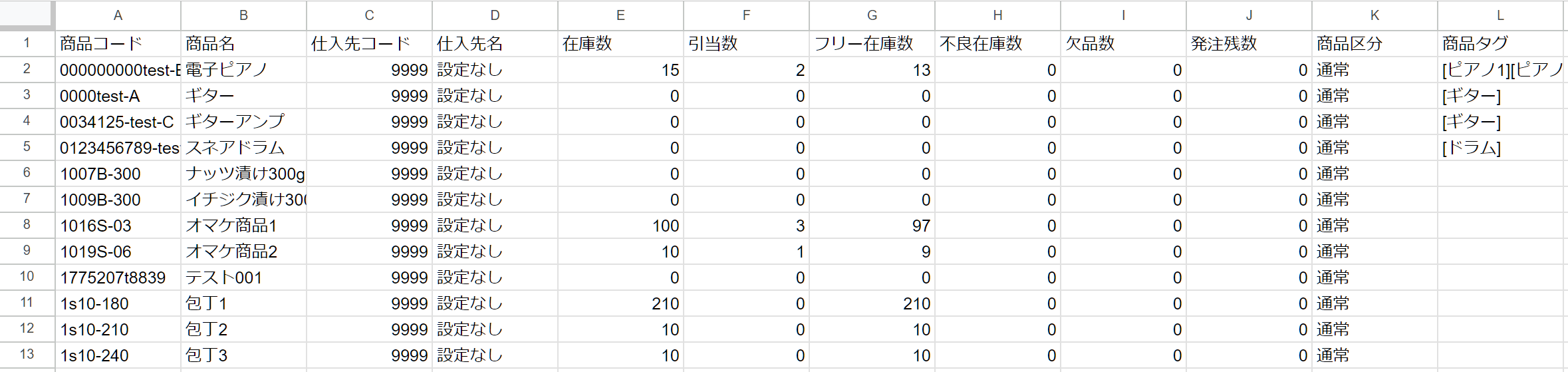Select the オマケ商品2 cell
The height and width of the screenshot is (372, 1568).
(x=243, y=252)
